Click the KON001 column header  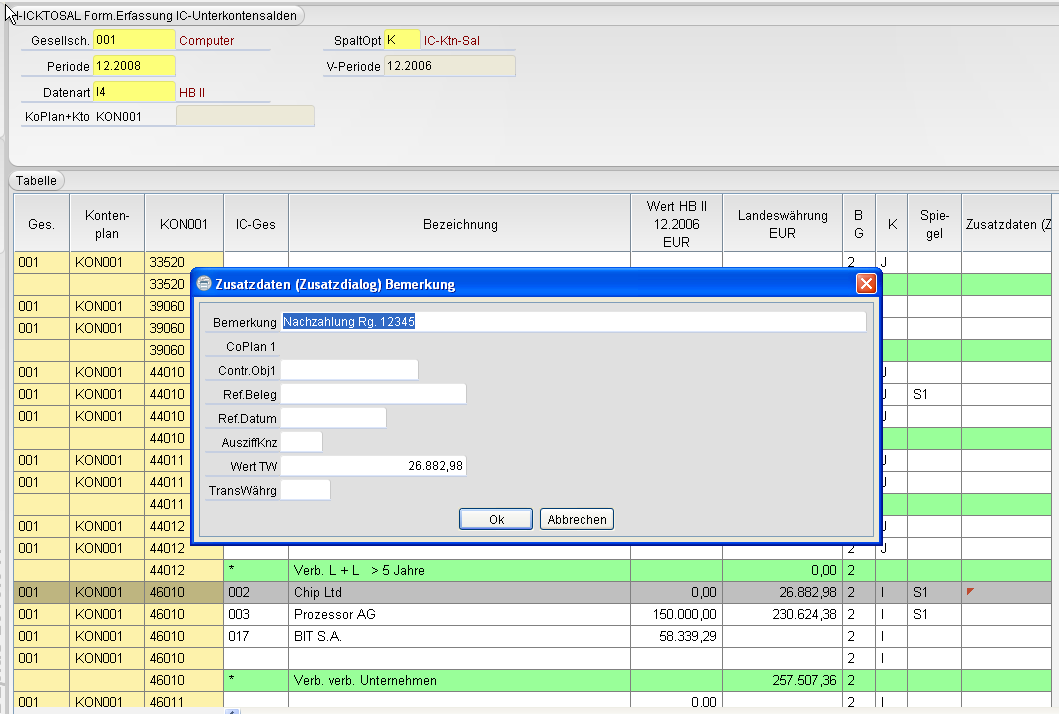(184, 224)
